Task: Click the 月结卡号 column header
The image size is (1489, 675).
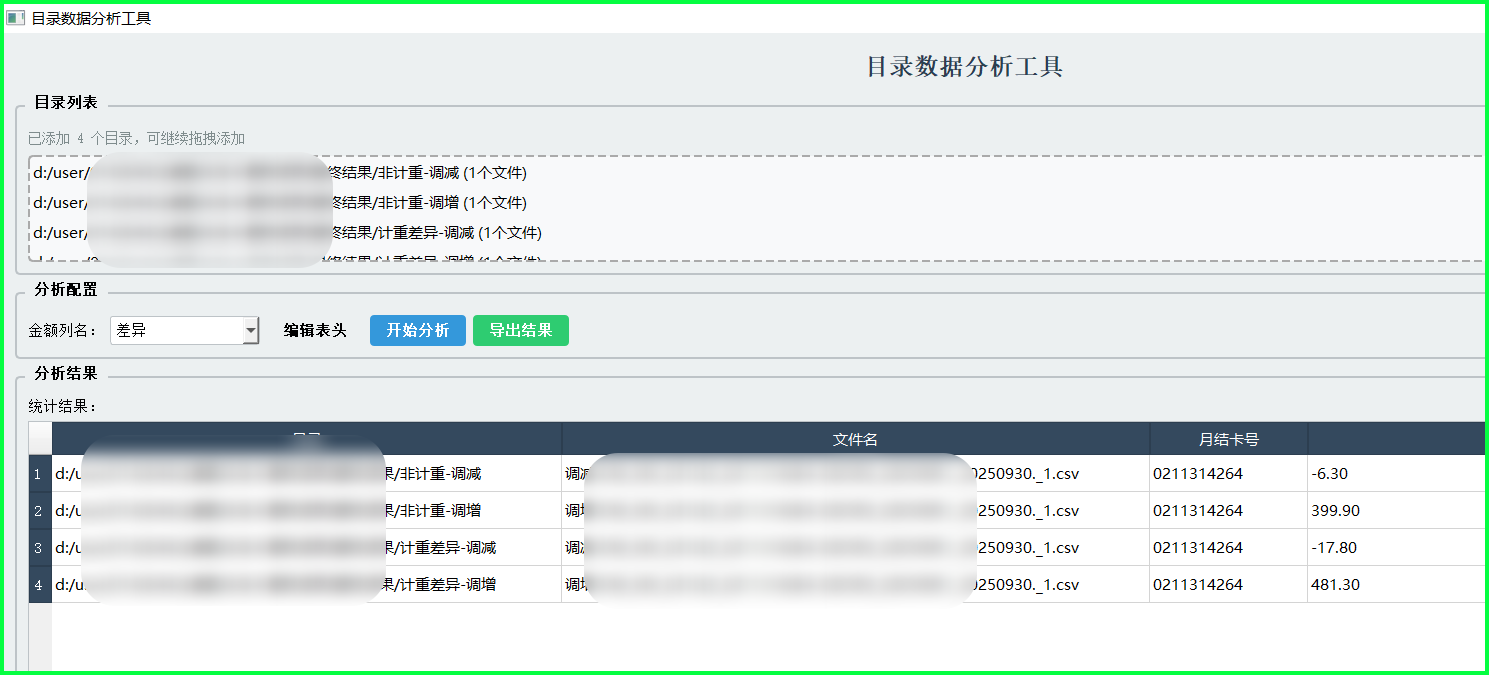Action: [x=1228, y=439]
